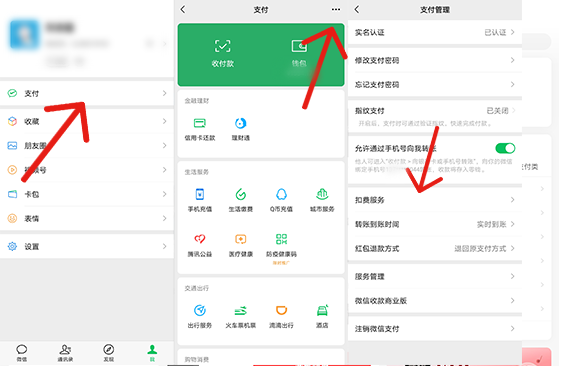Open the 支付 entry icon in the Me page
568x366 pixels.
pos(12,93)
